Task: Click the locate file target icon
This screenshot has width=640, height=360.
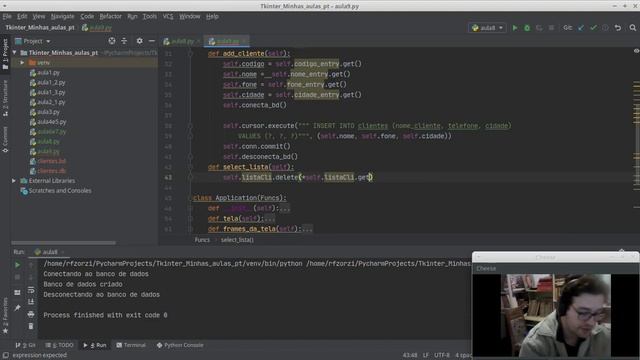Action: tap(112, 41)
